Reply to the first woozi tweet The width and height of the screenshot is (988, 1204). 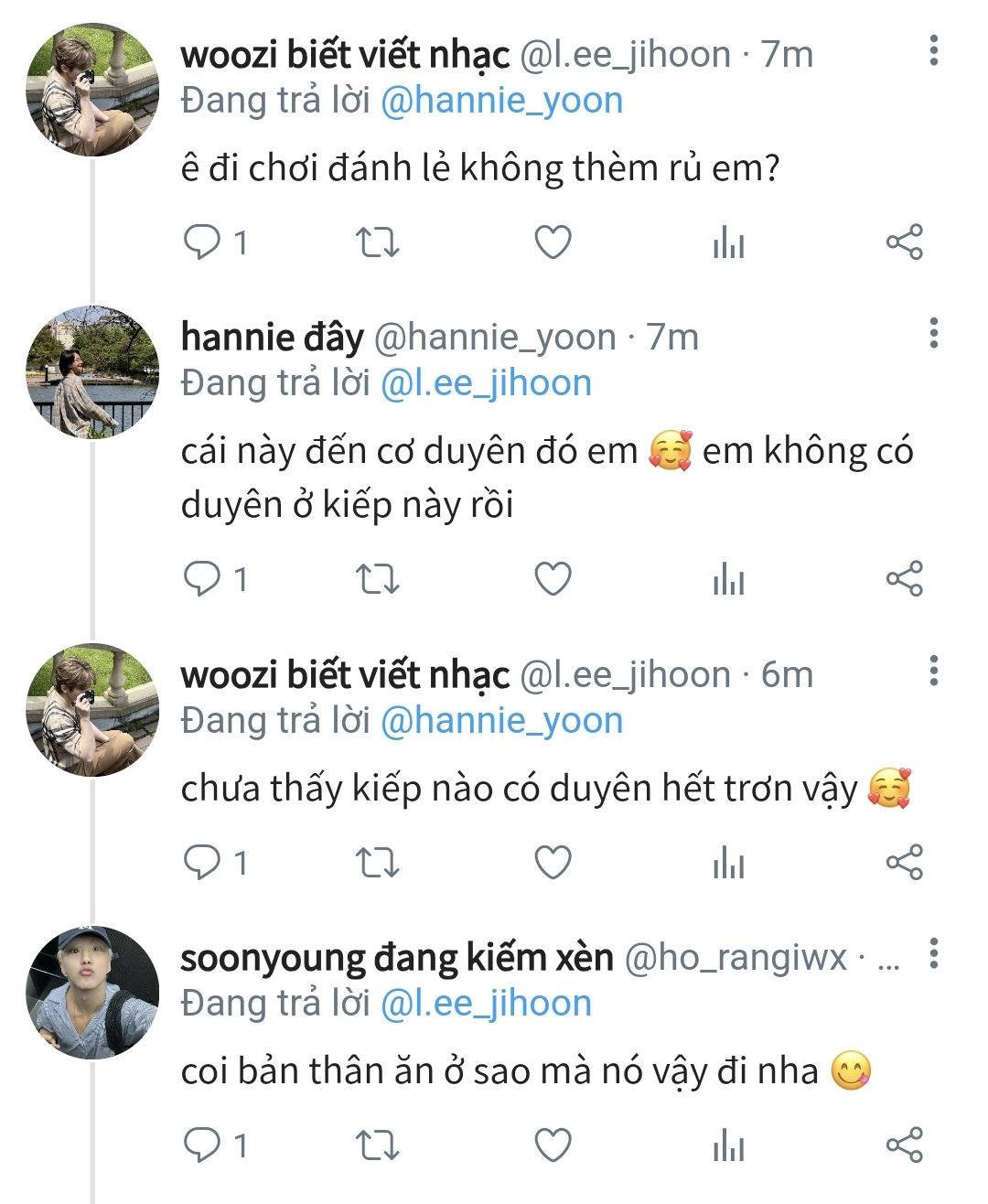coord(202,242)
